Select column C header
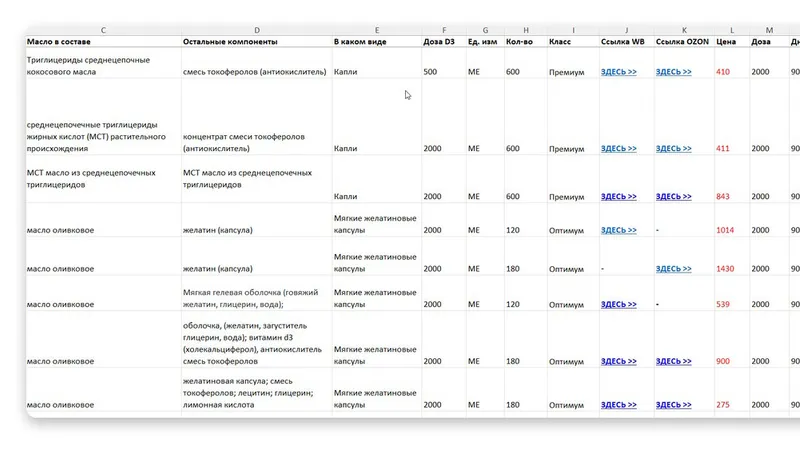The image size is (800, 450). 104,30
